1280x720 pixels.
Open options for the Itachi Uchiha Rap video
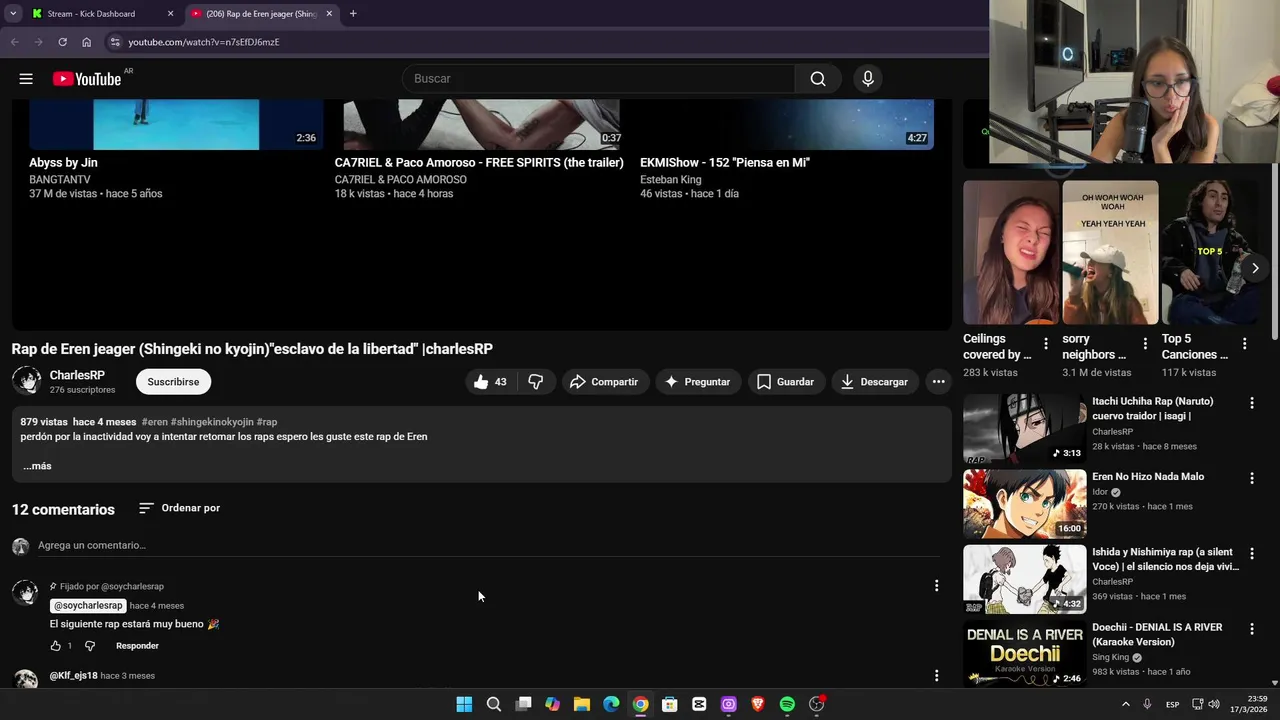1251,403
